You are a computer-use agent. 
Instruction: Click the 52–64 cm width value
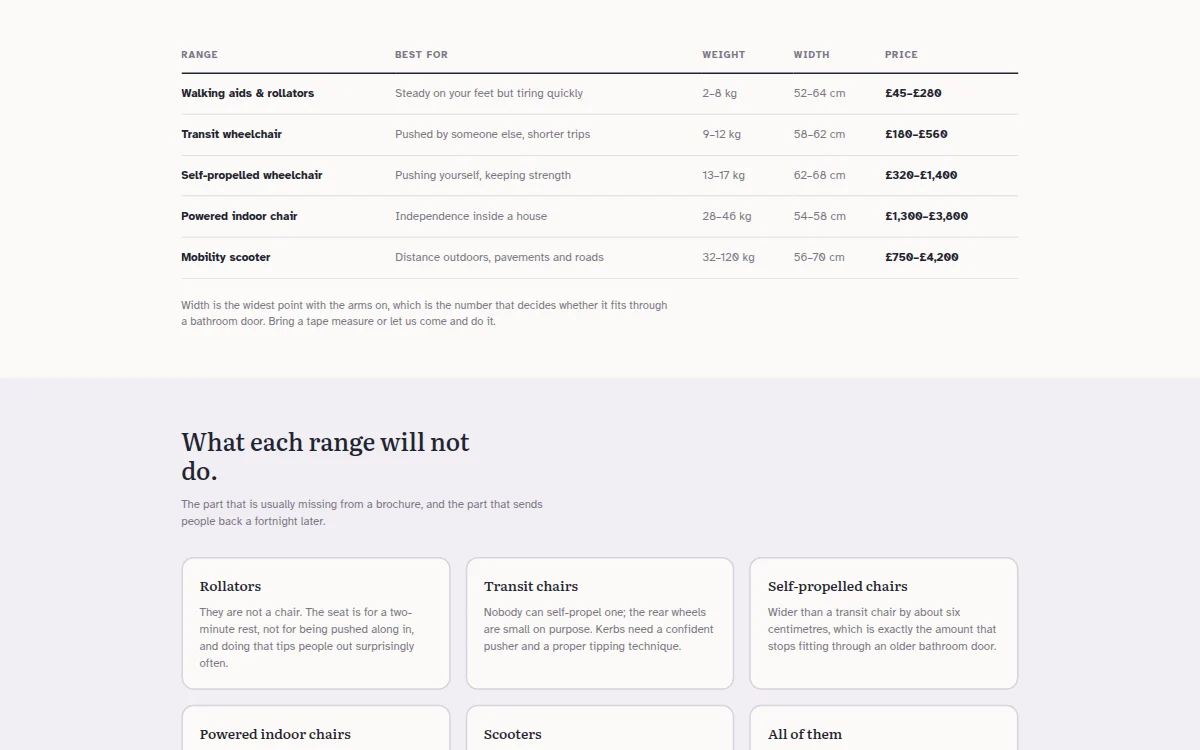coord(820,93)
